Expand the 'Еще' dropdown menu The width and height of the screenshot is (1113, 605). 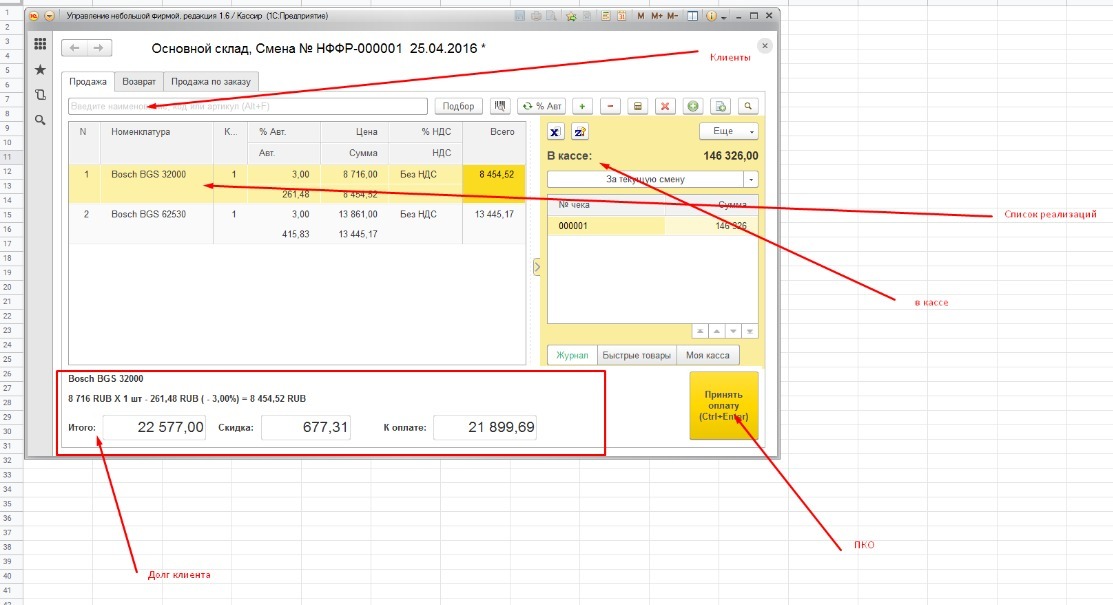coord(728,131)
